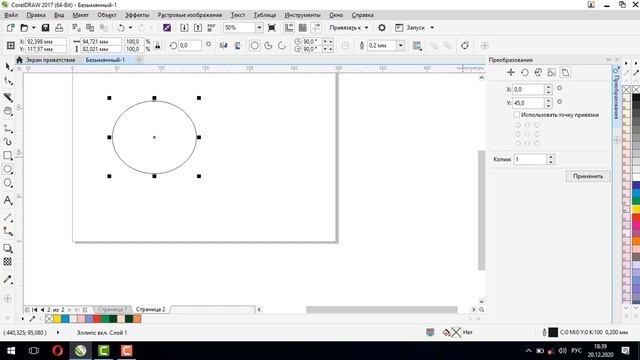Add a new document tab with plus
This screenshot has height=360, width=640.
coord(139,60)
